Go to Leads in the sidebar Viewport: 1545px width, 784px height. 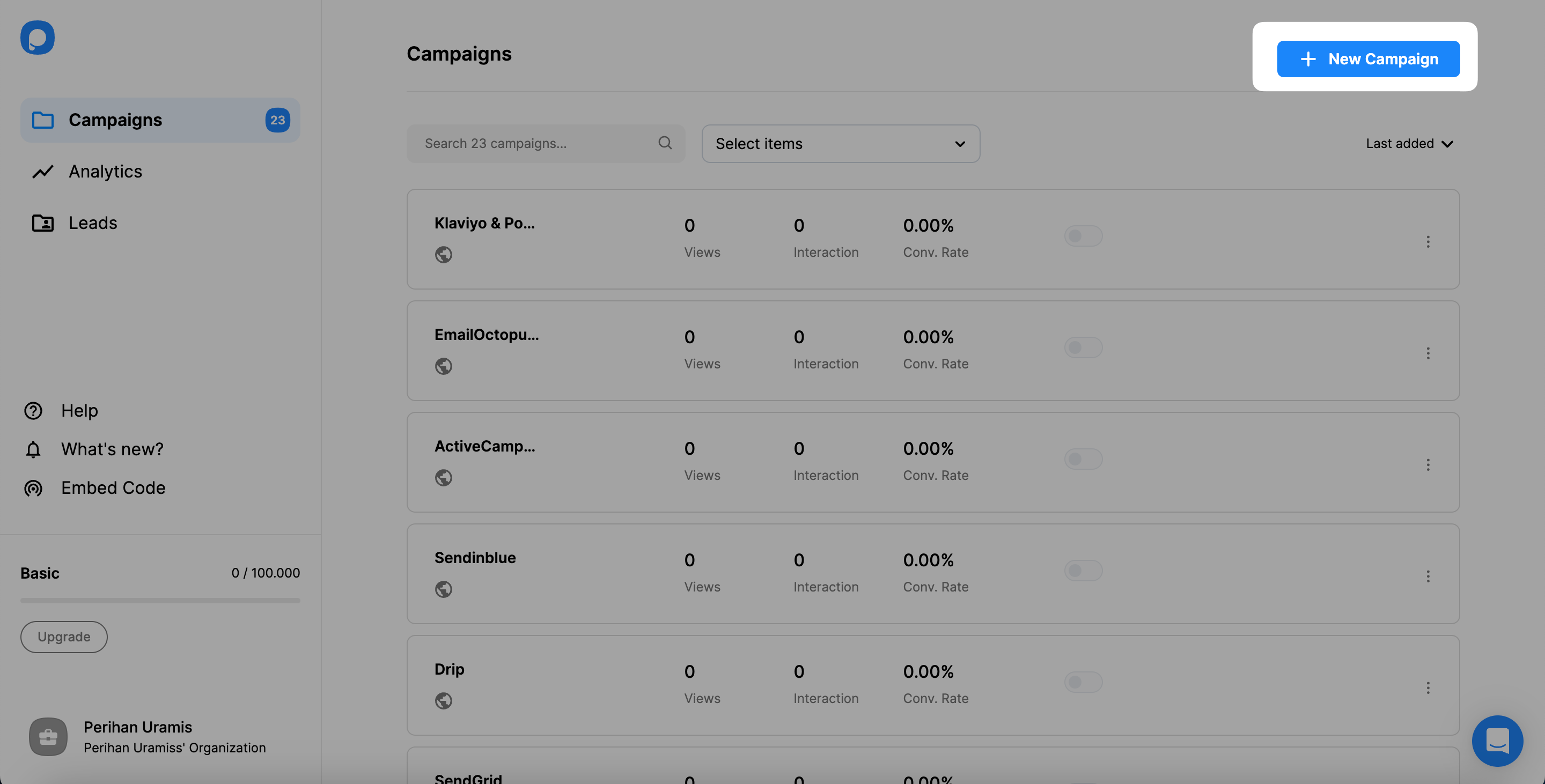[92, 223]
